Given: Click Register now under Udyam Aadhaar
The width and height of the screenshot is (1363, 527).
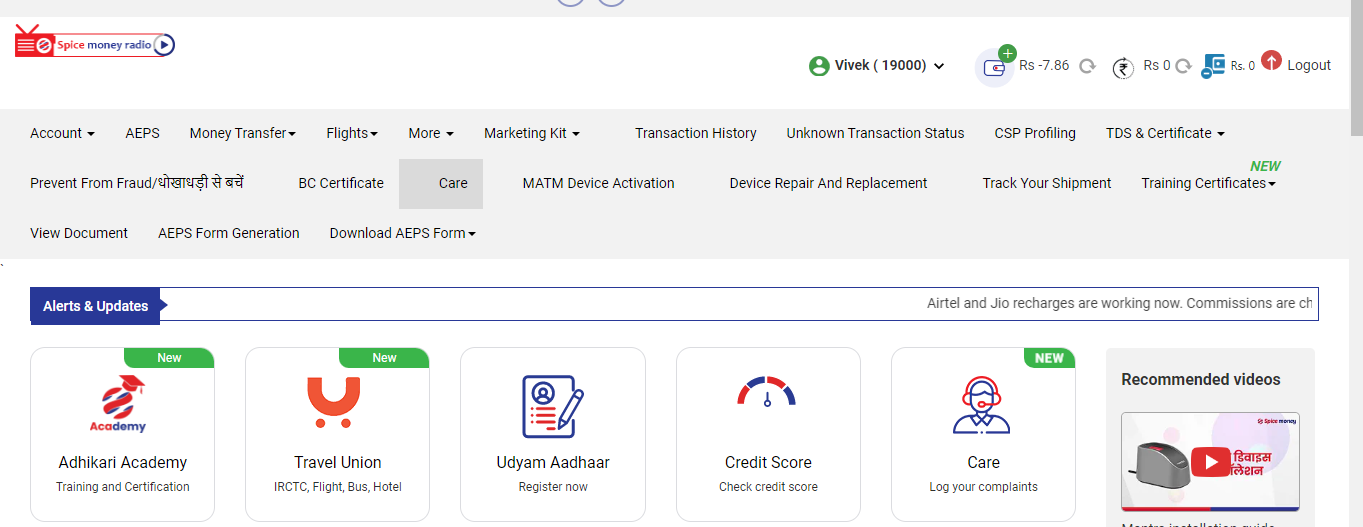Looking at the screenshot, I should click(x=553, y=487).
